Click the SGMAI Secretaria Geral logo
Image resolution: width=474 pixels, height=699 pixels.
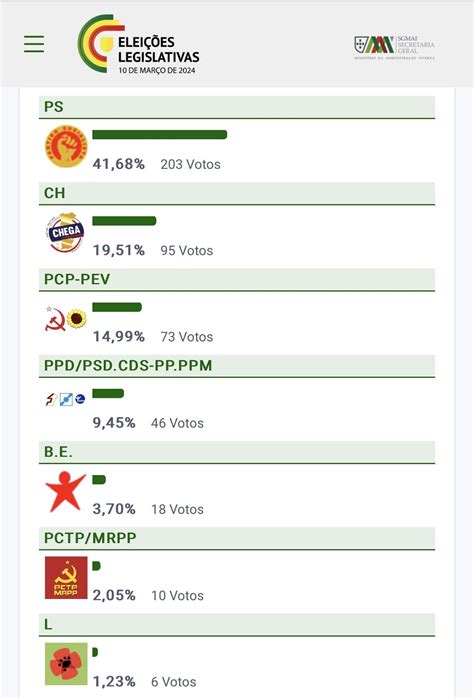[x=394, y=47]
